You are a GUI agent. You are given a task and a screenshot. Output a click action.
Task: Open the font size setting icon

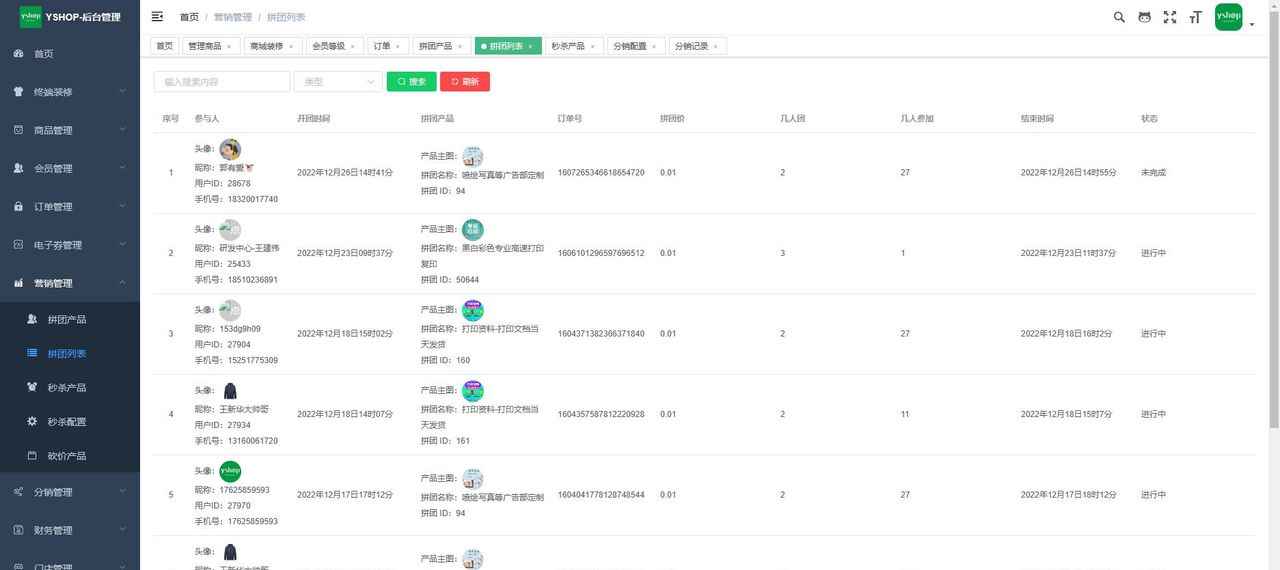[x=1195, y=17]
